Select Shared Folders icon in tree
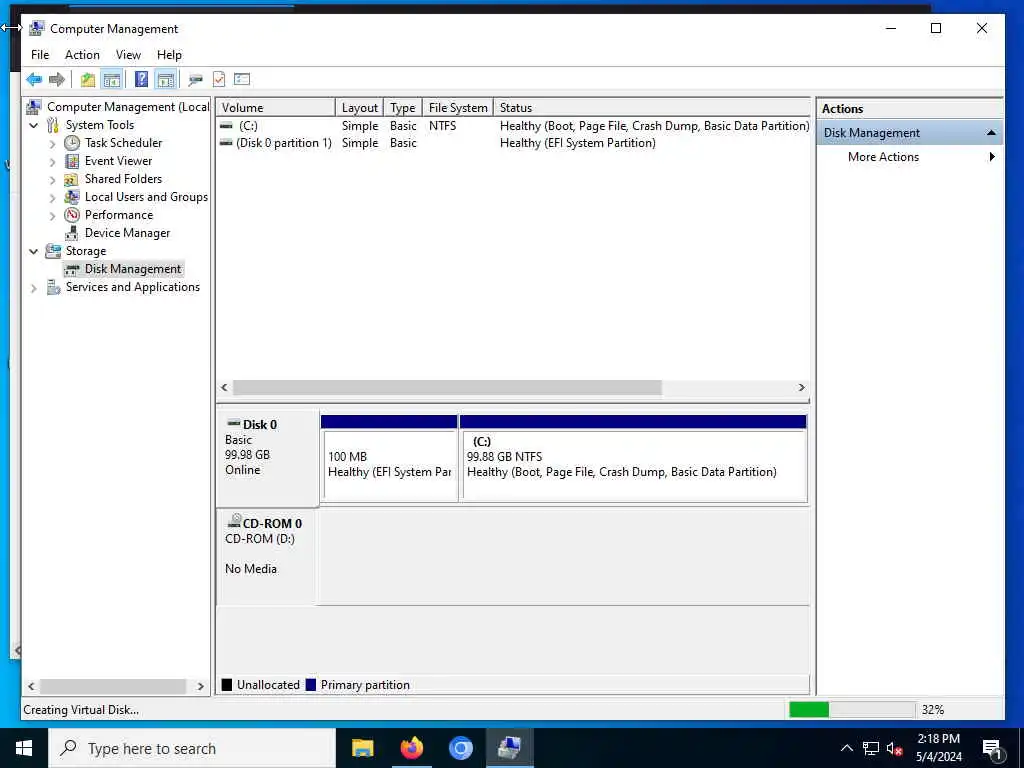Image resolution: width=1024 pixels, height=768 pixels. (x=72, y=179)
